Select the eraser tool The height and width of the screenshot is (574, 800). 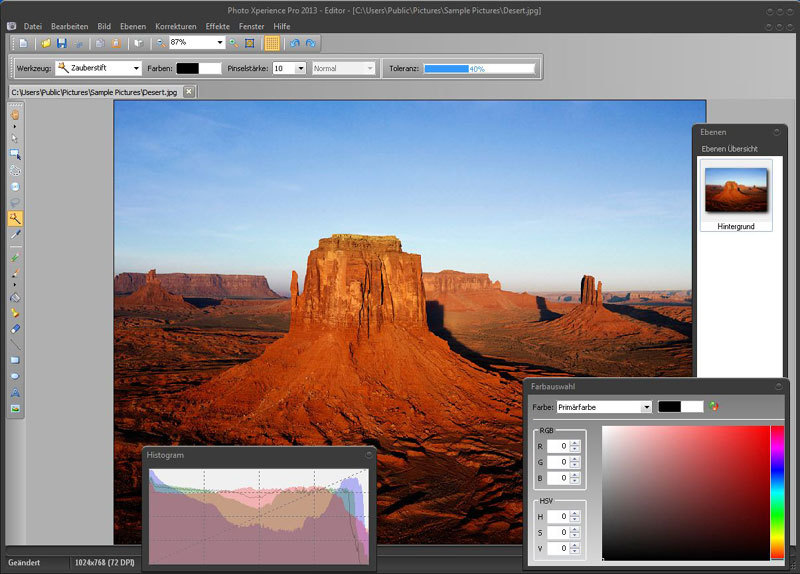tap(15, 329)
